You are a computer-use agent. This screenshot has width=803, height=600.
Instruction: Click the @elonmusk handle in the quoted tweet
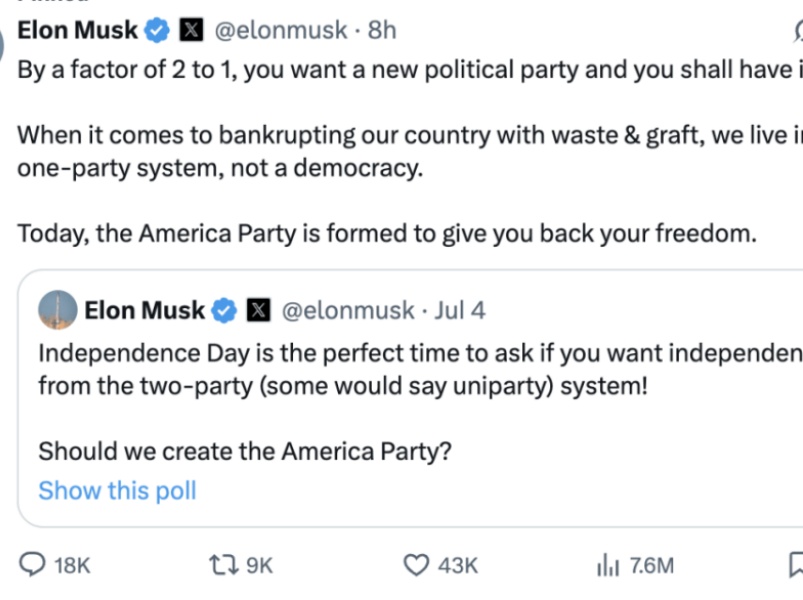coord(347,310)
